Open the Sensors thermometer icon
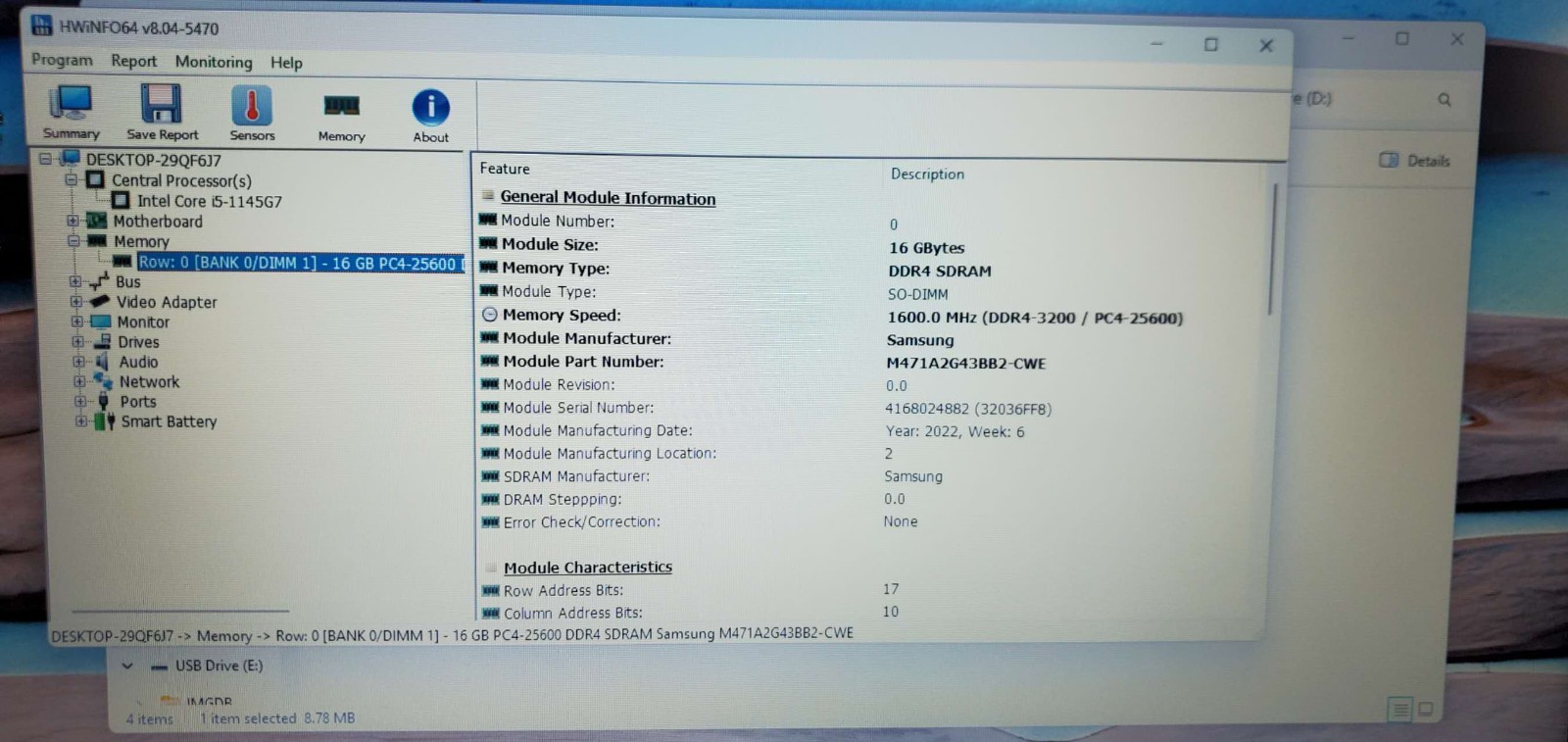Image resolution: width=1568 pixels, height=742 pixels. point(252,113)
